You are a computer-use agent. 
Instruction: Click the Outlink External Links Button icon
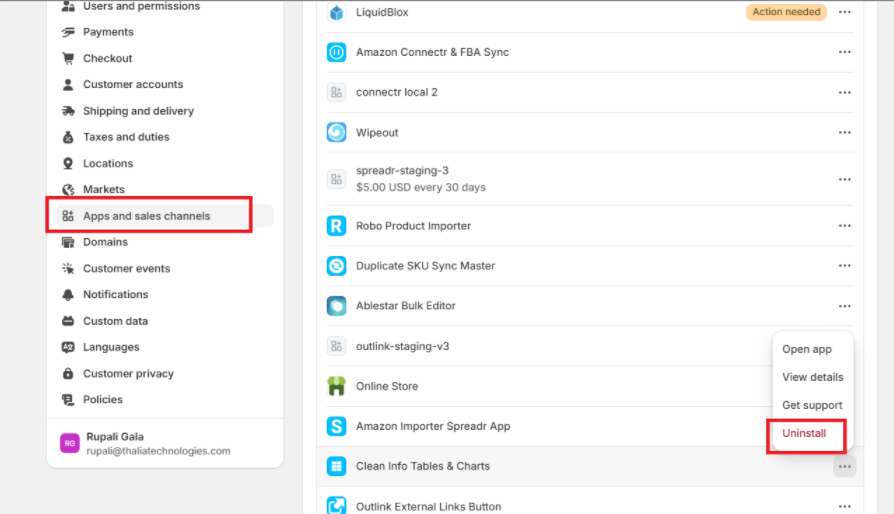[336, 505]
